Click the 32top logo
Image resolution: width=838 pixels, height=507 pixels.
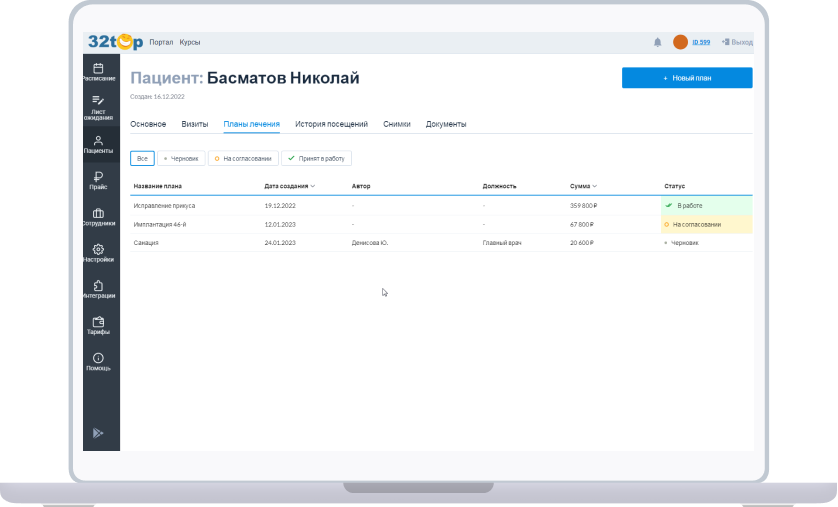click(x=115, y=42)
